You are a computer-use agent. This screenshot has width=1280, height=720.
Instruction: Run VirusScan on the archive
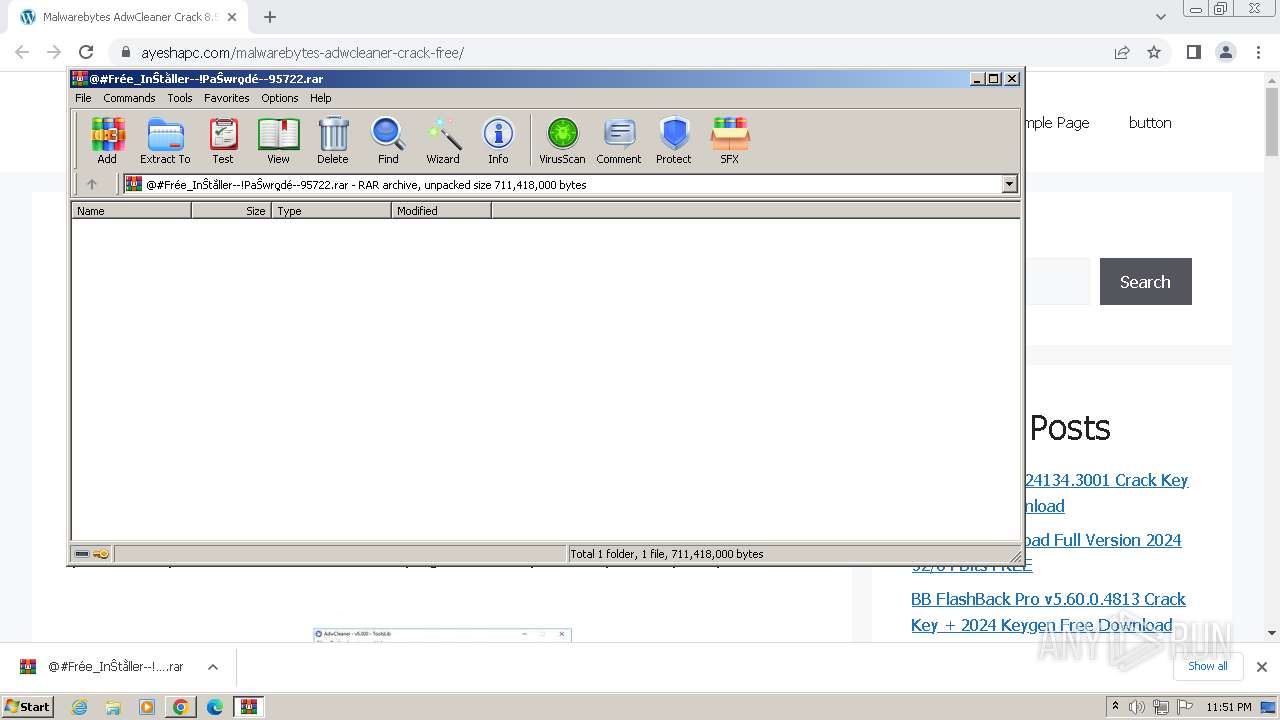click(x=562, y=140)
